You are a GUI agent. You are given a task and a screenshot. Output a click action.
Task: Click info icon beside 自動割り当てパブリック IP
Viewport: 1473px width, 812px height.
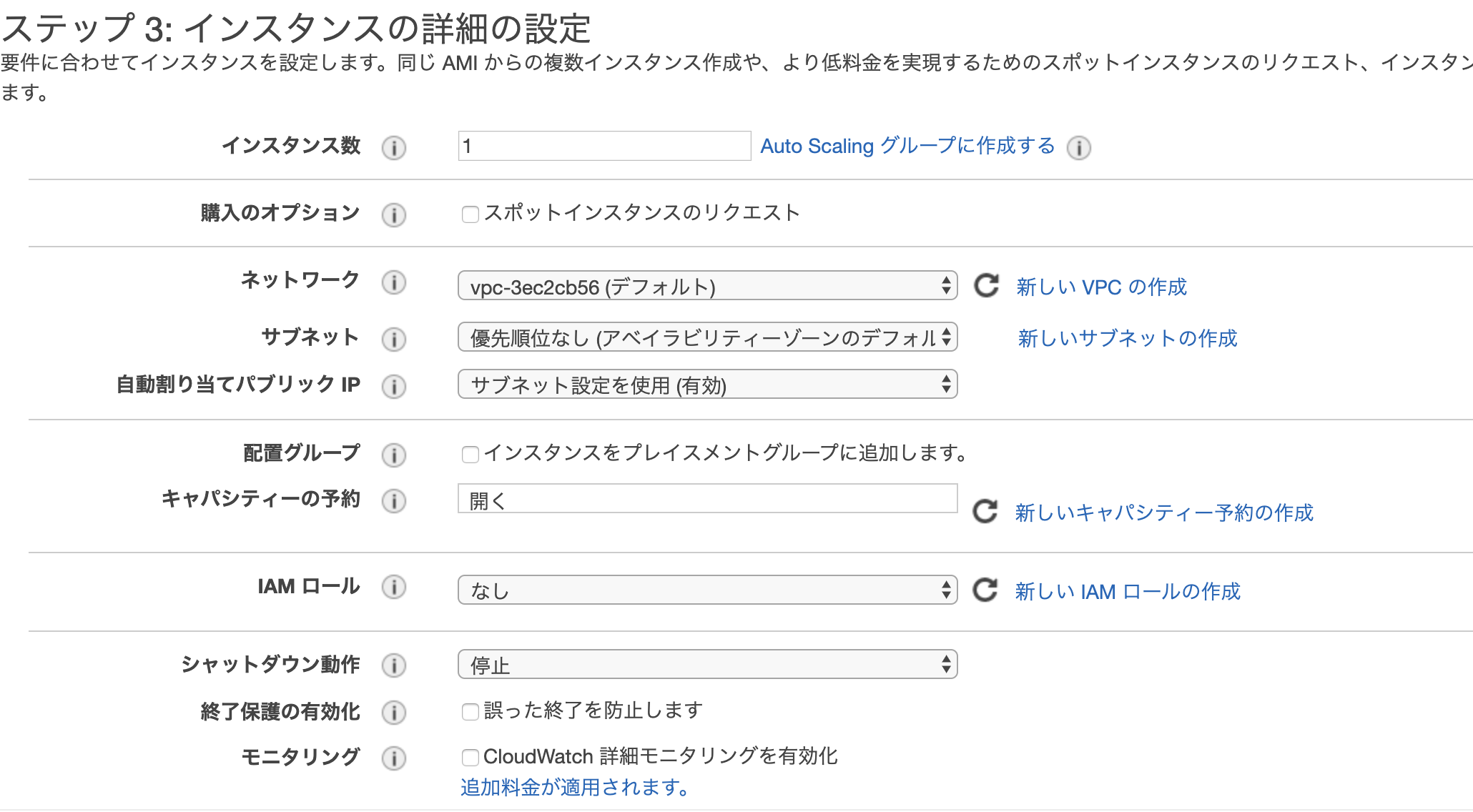[x=393, y=386]
